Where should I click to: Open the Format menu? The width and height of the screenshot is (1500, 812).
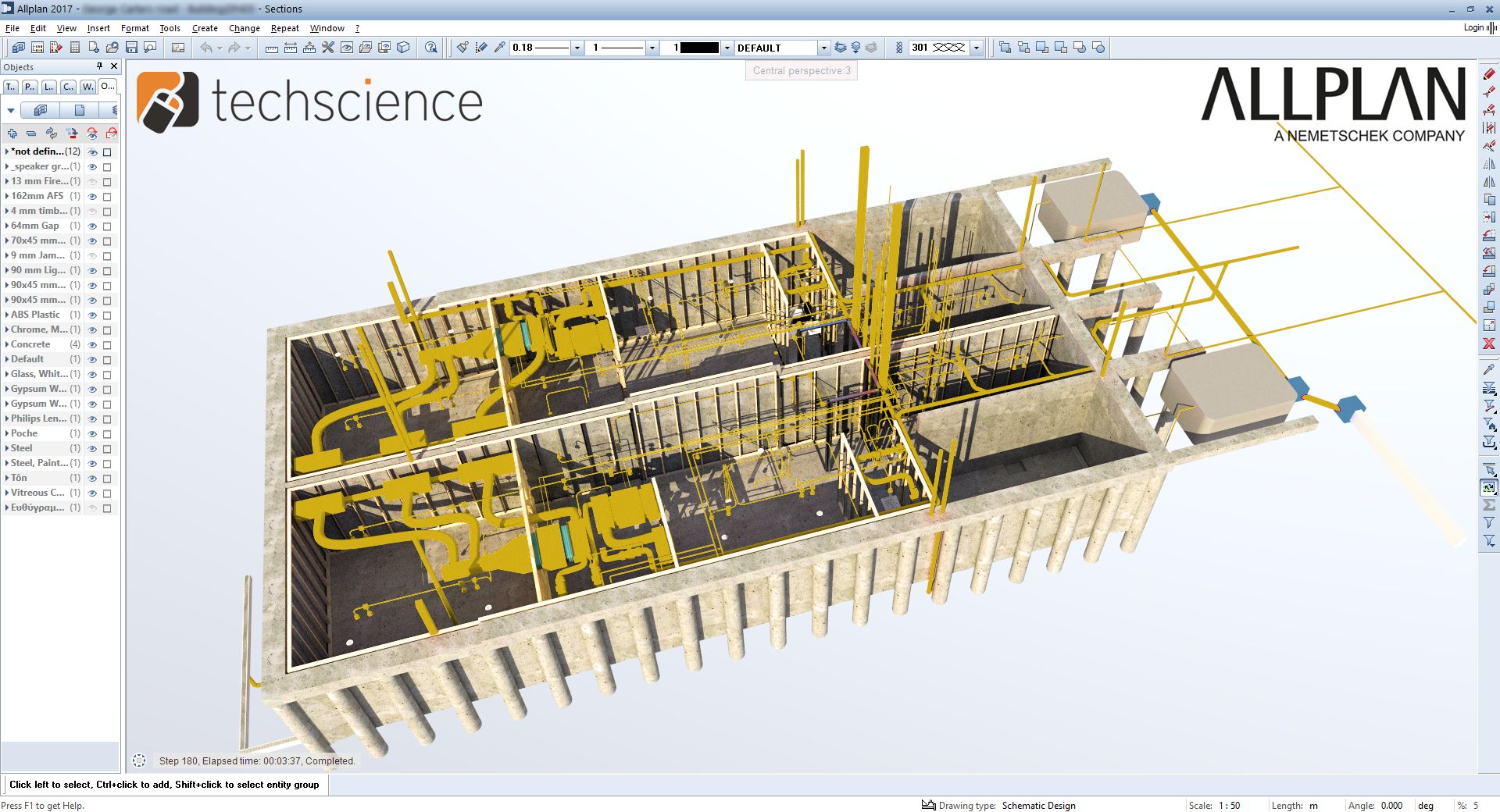tap(134, 28)
